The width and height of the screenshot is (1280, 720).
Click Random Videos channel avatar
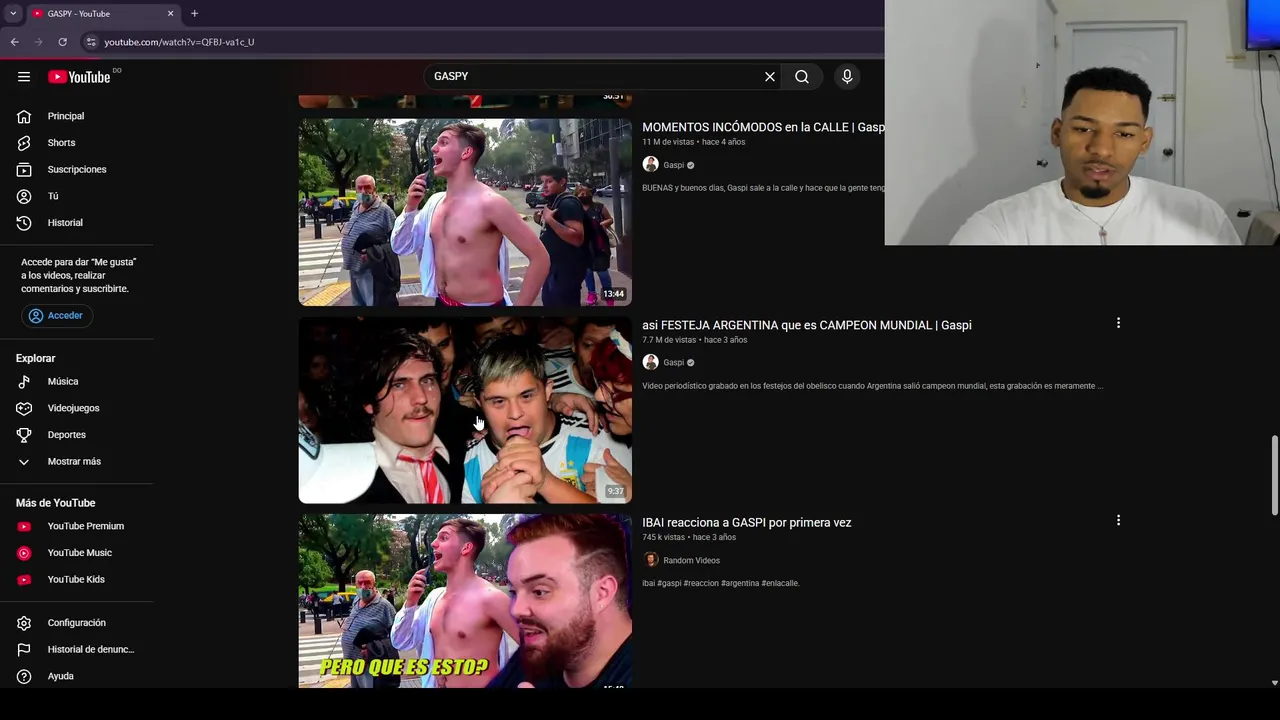[650, 560]
